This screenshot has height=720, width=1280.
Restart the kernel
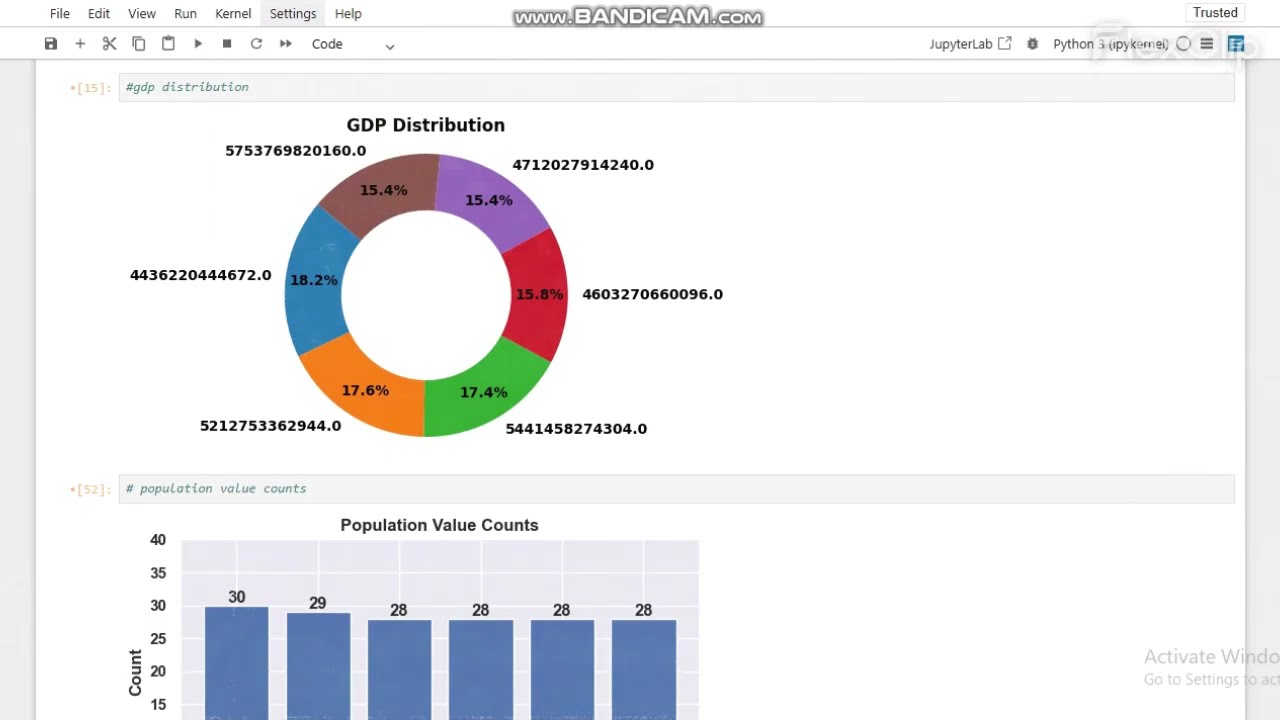pos(256,44)
